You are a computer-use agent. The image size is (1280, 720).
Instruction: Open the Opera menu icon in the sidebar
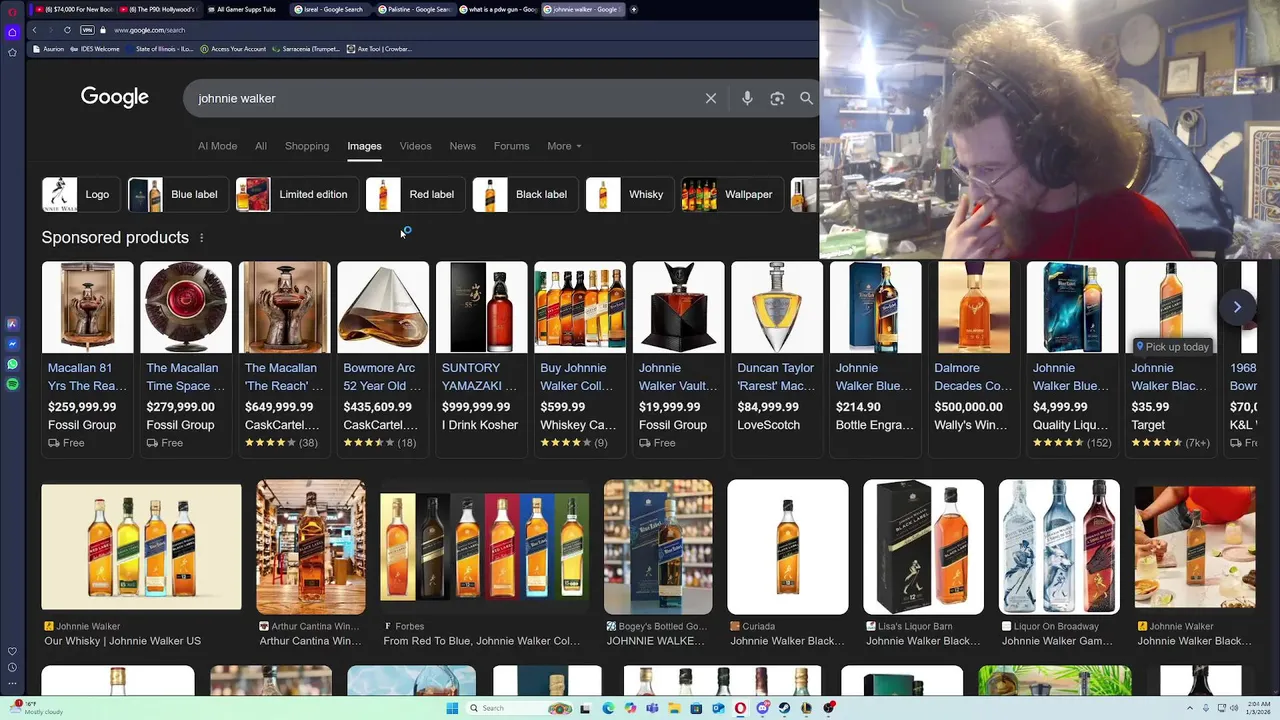12,12
